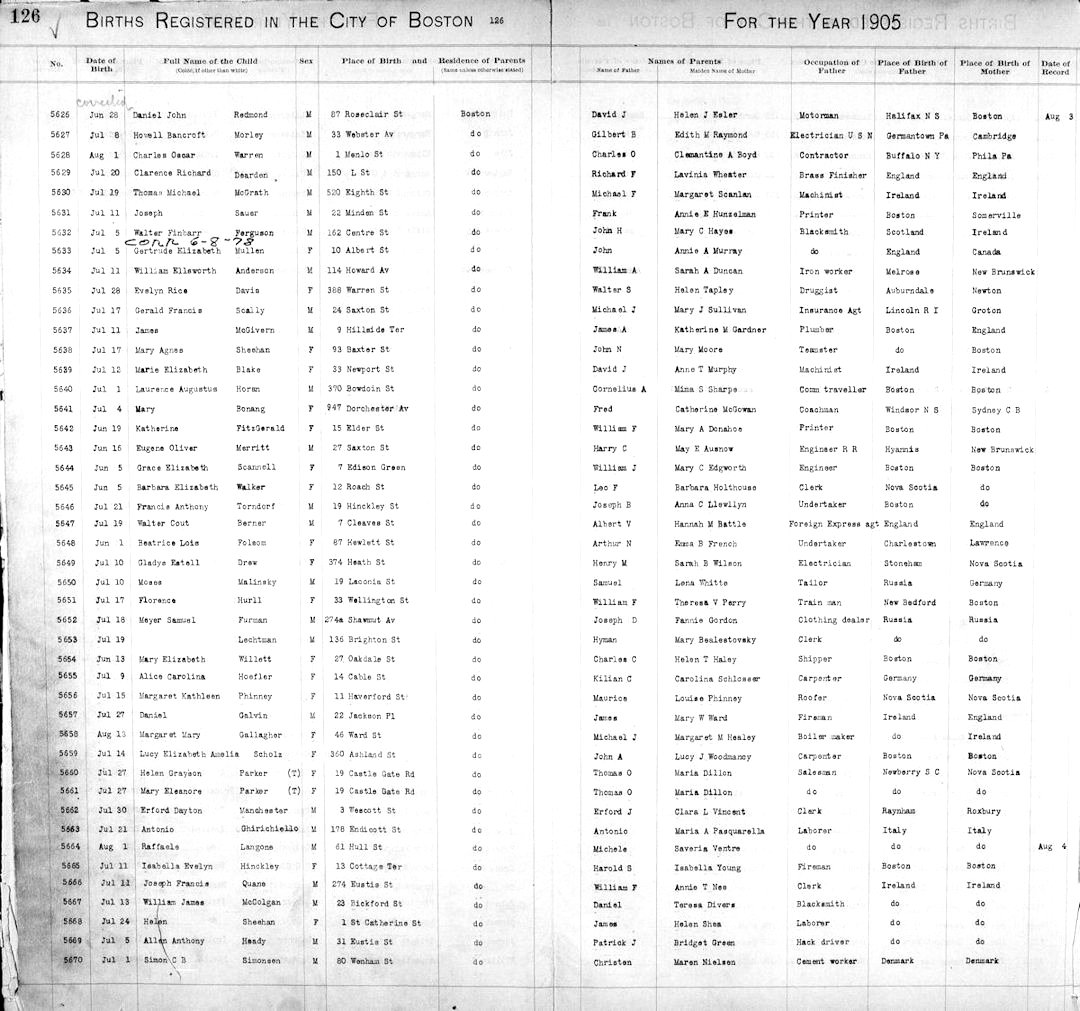Click mother's name "Barbara Holthouse"

tap(716, 488)
